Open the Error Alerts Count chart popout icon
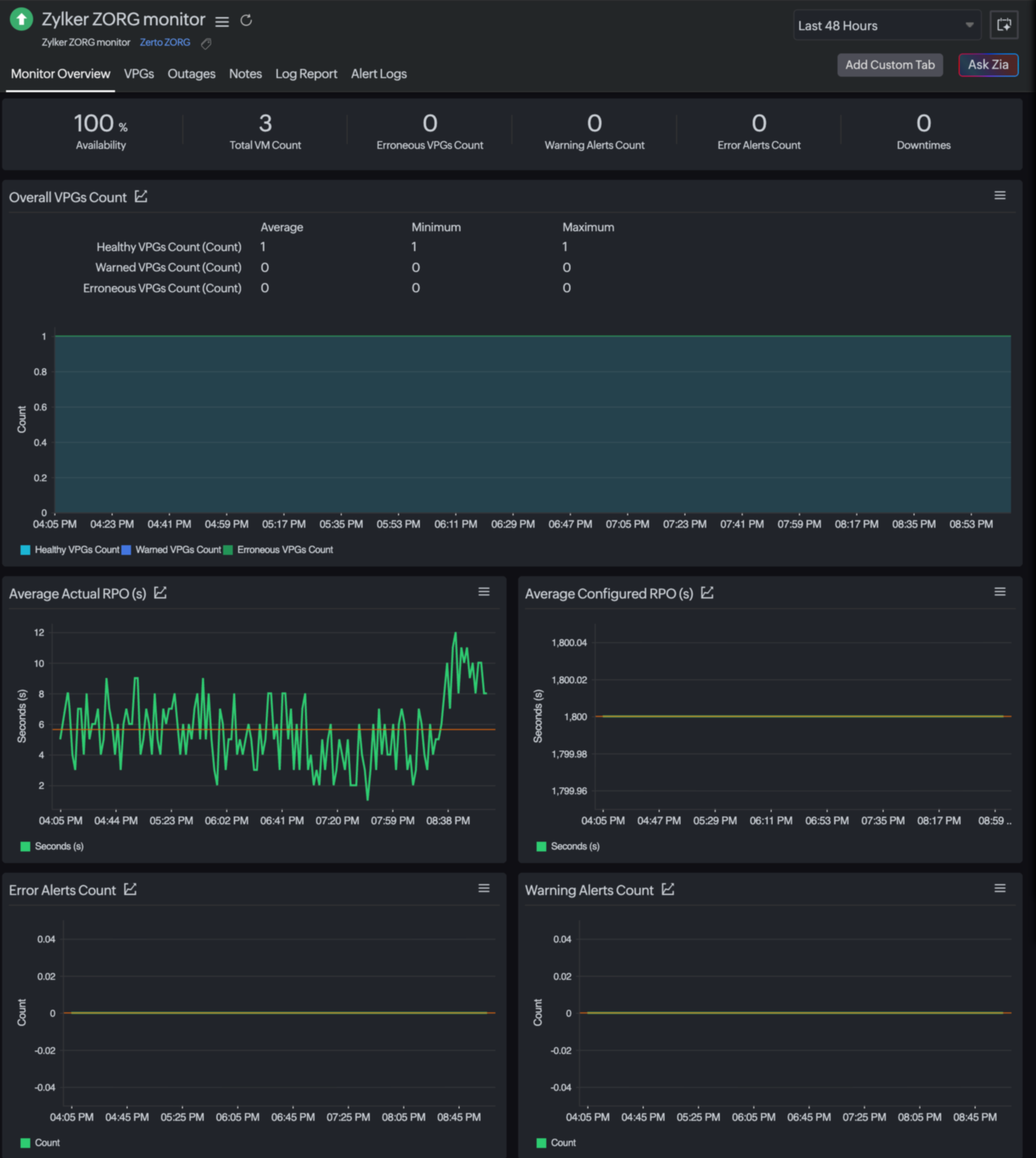 point(130,890)
